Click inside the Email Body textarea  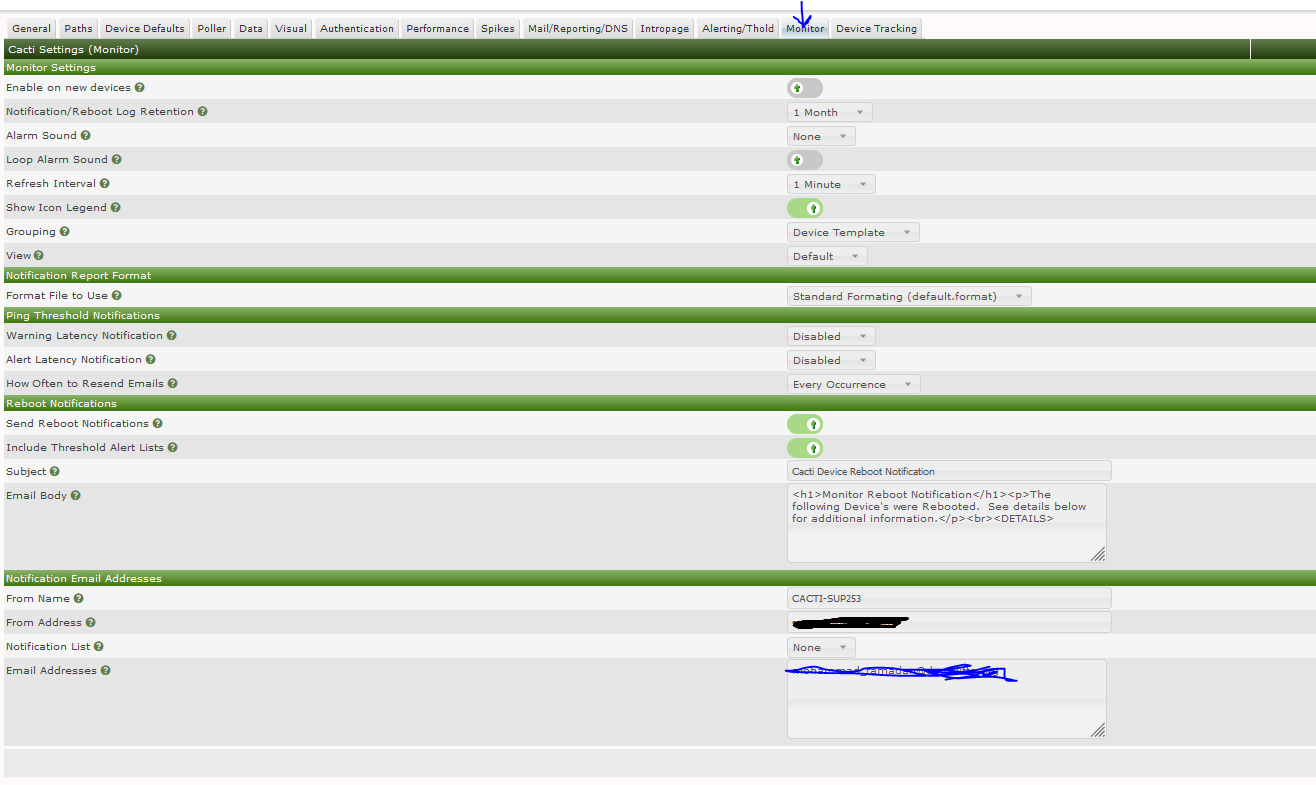coord(947,523)
